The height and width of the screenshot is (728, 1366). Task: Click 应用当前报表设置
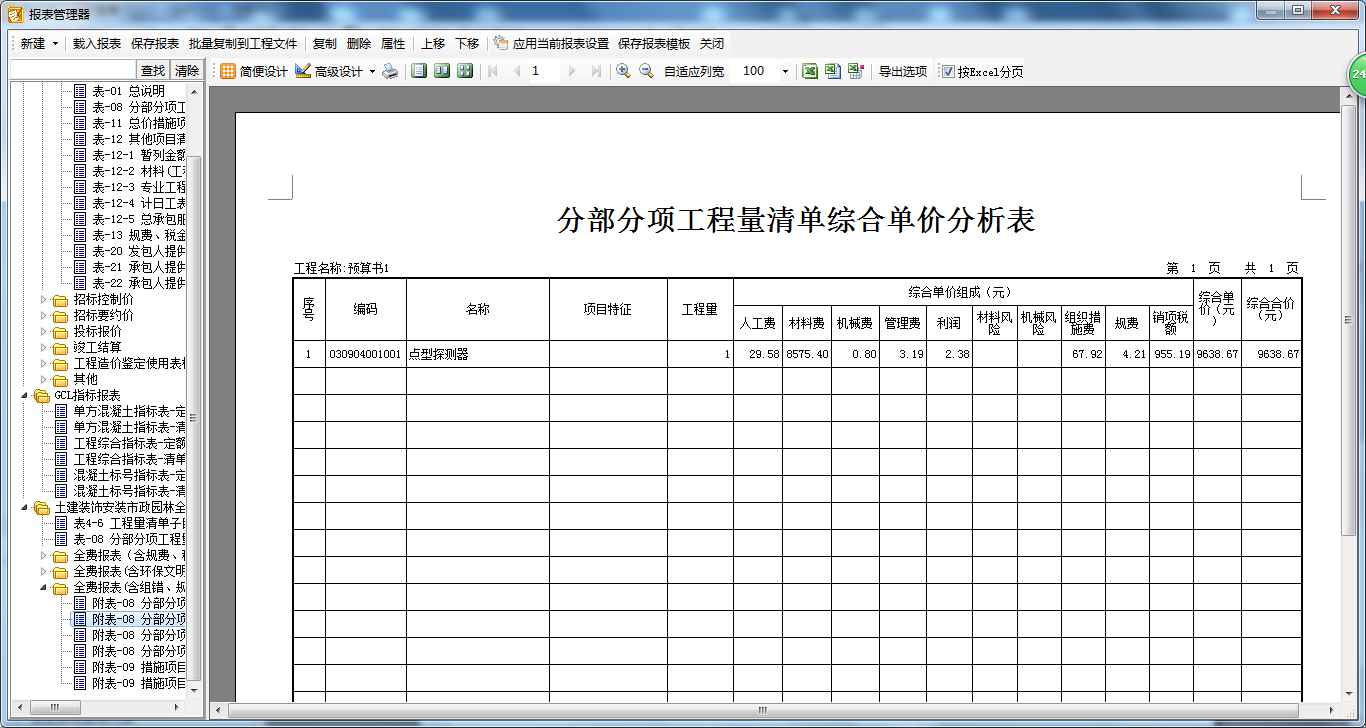point(551,44)
